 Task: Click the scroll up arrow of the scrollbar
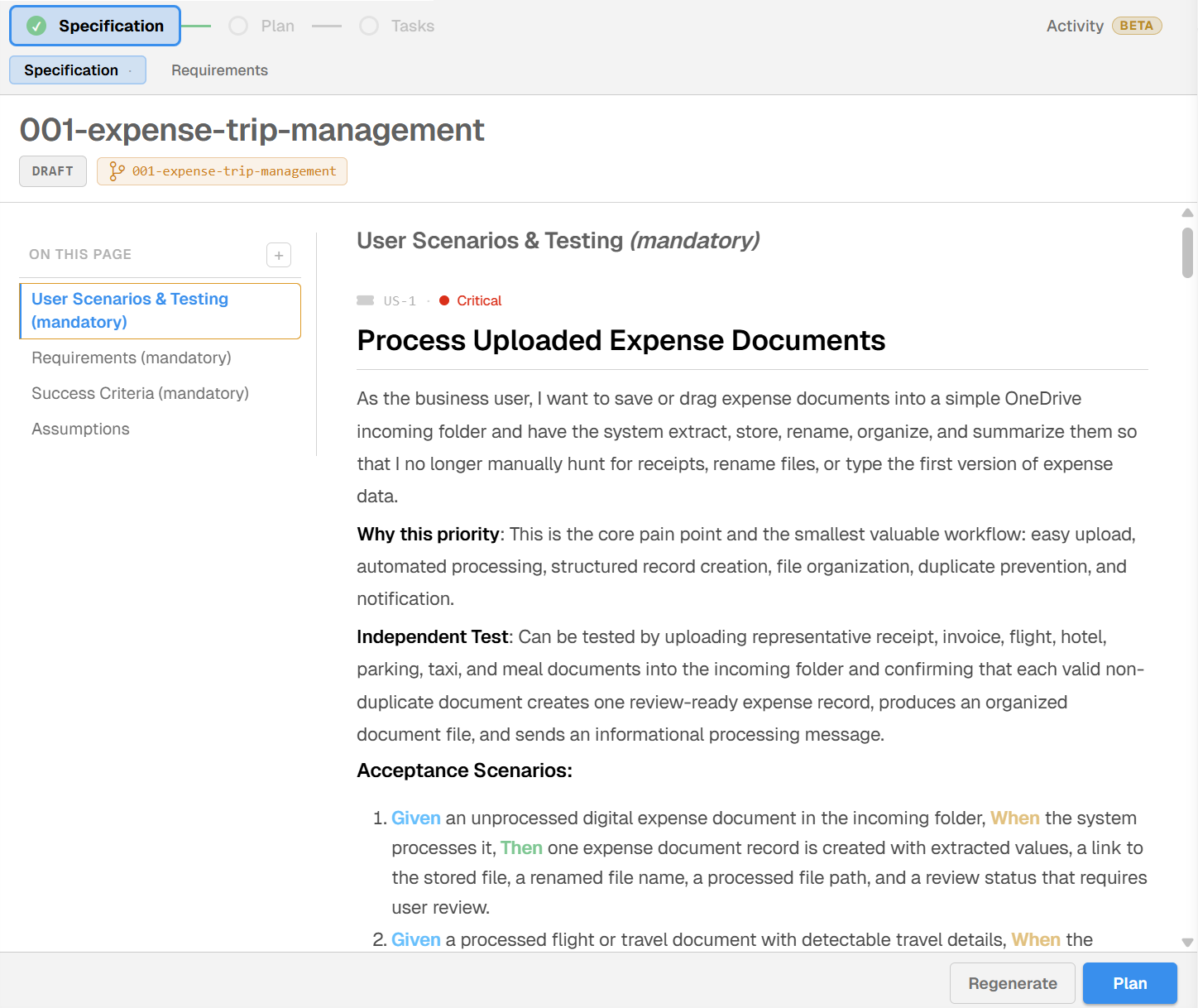1187,213
